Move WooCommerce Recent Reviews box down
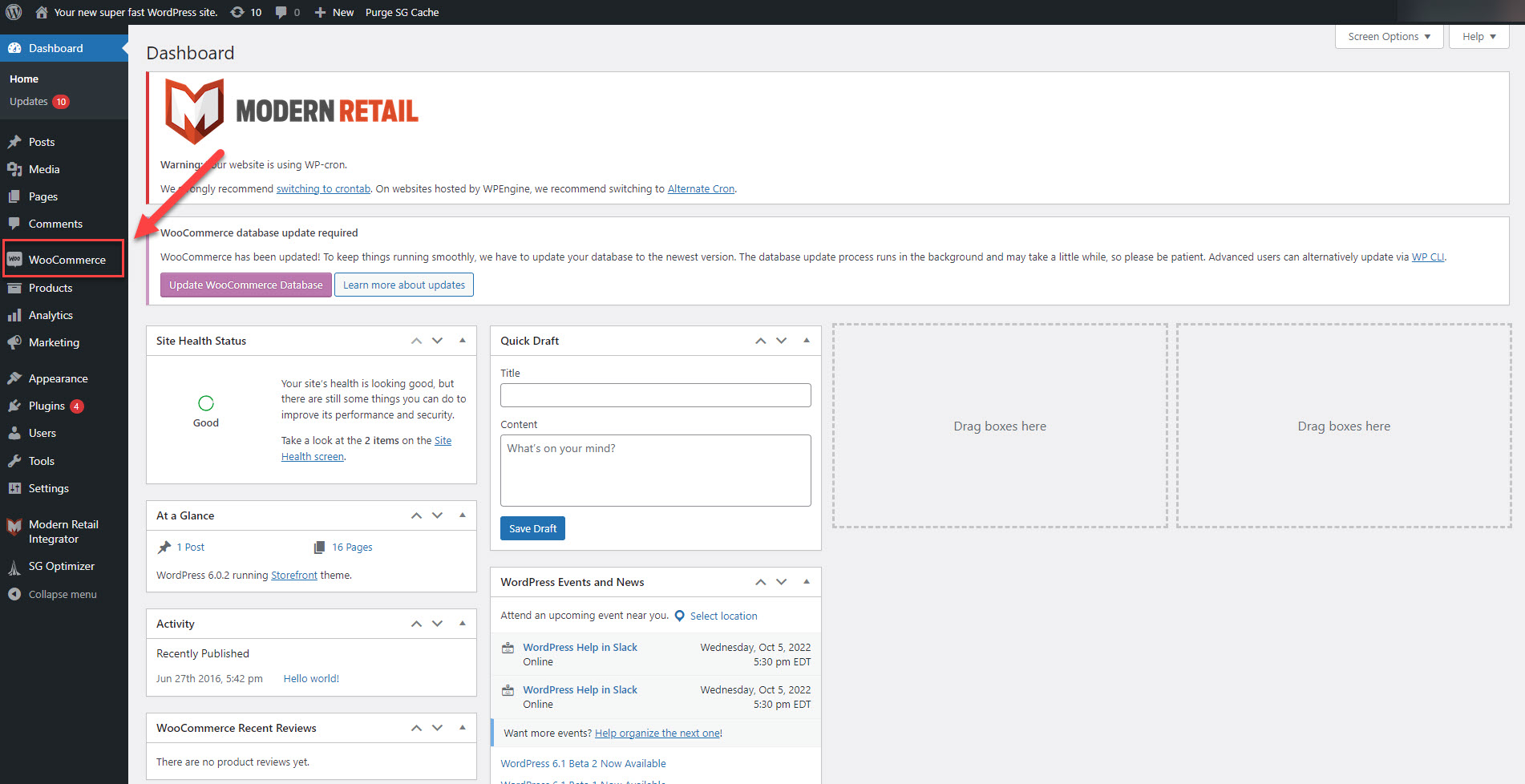This screenshot has width=1525, height=784. tap(438, 728)
